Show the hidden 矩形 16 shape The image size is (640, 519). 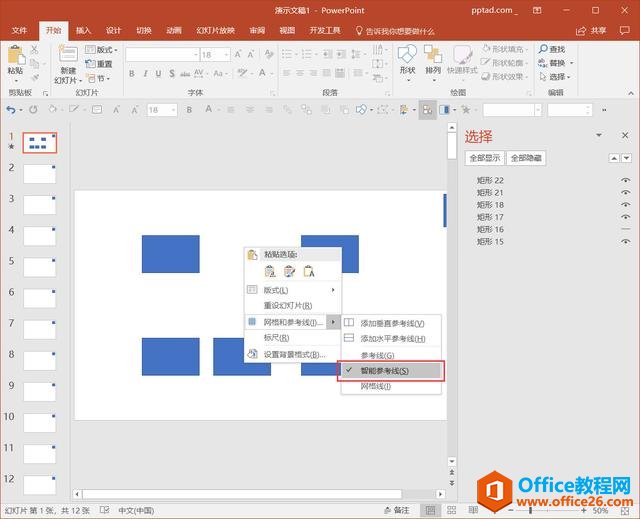(625, 229)
